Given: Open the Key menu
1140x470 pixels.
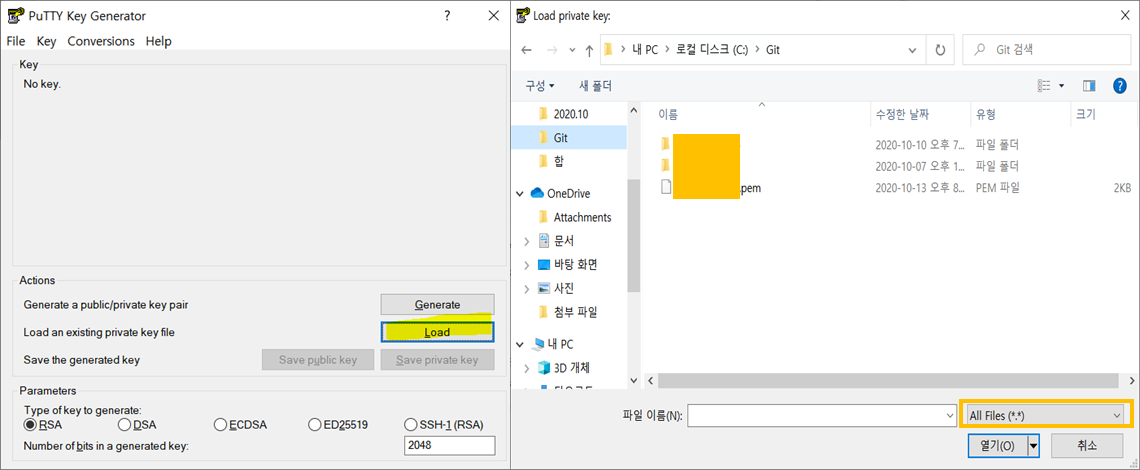Looking at the screenshot, I should click(x=47, y=41).
